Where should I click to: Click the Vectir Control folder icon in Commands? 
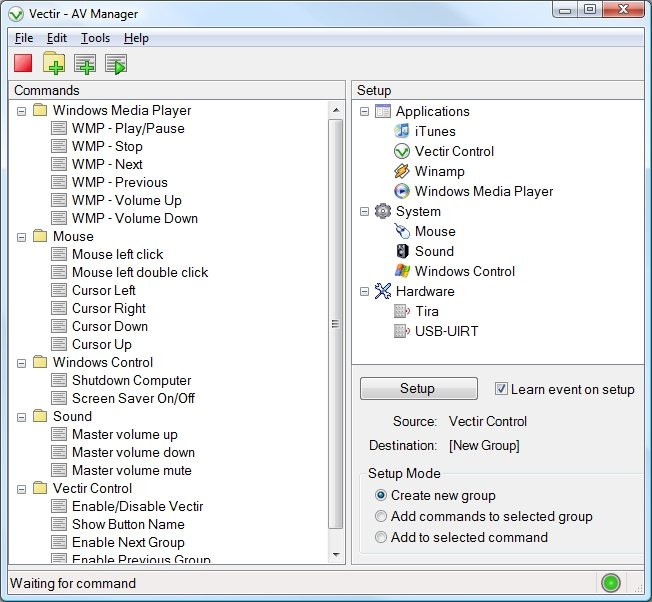coord(40,488)
